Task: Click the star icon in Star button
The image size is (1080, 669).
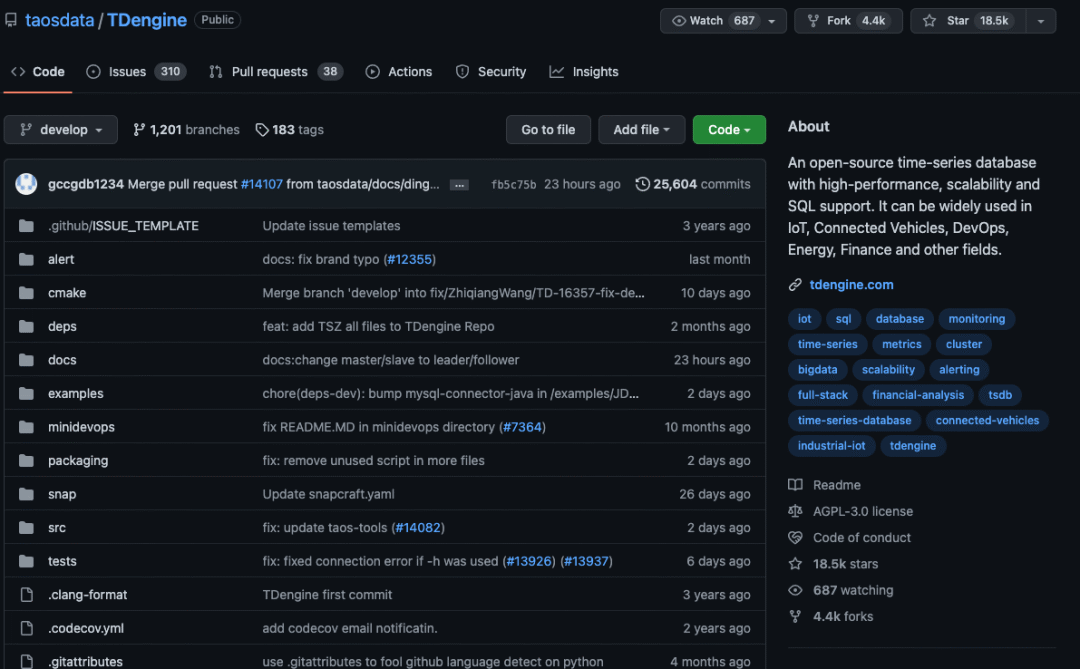Action: (929, 21)
